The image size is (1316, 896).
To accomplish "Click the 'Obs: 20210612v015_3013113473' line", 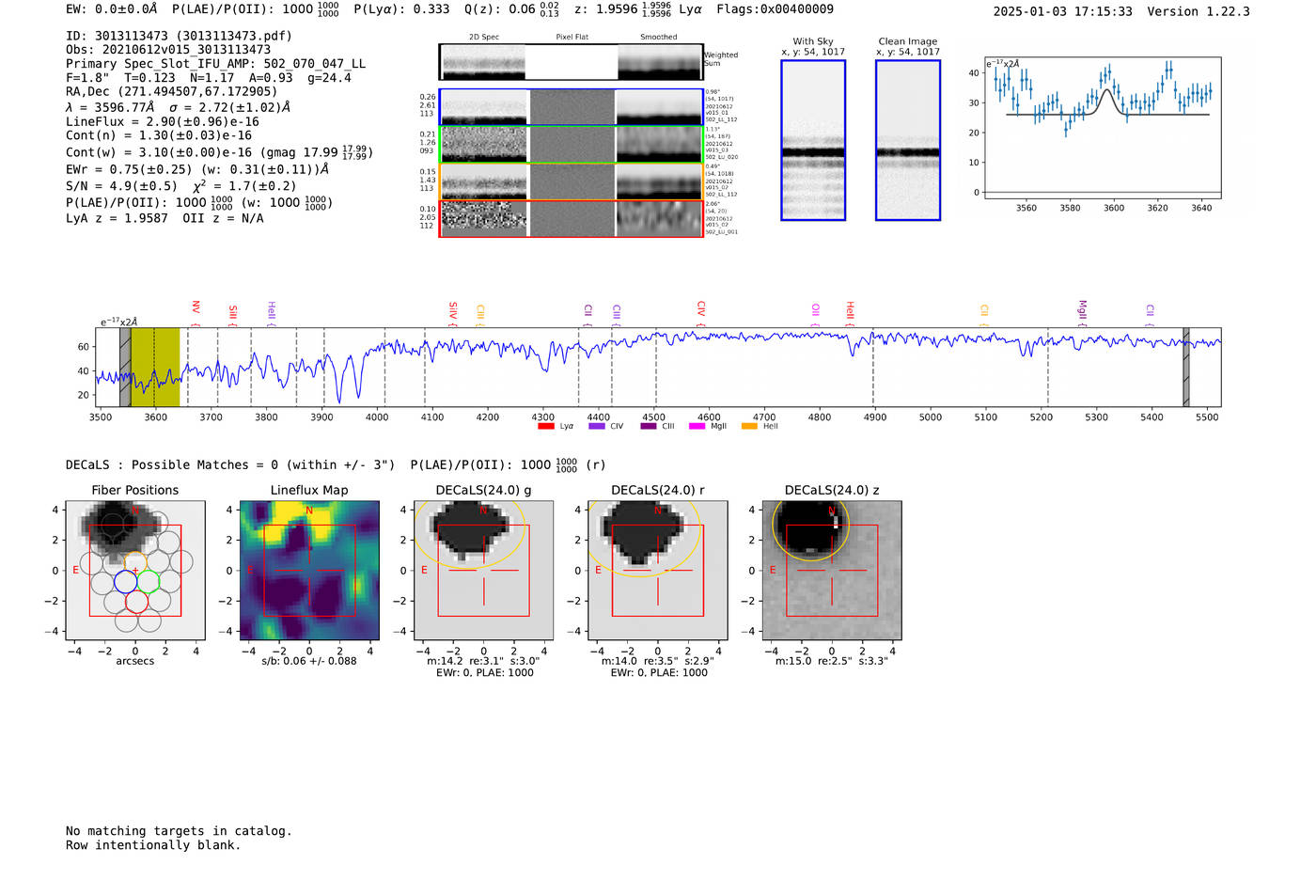I will [x=168, y=50].
